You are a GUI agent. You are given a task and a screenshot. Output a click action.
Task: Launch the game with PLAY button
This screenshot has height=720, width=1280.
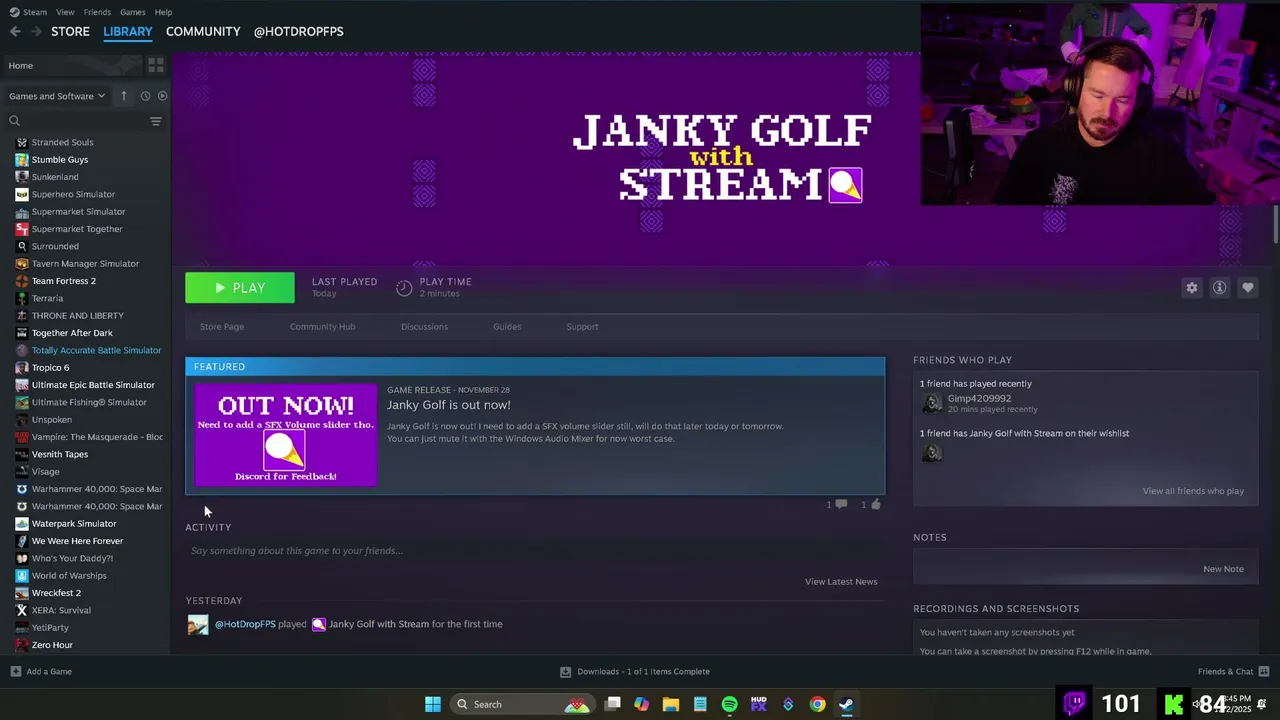[x=240, y=288]
